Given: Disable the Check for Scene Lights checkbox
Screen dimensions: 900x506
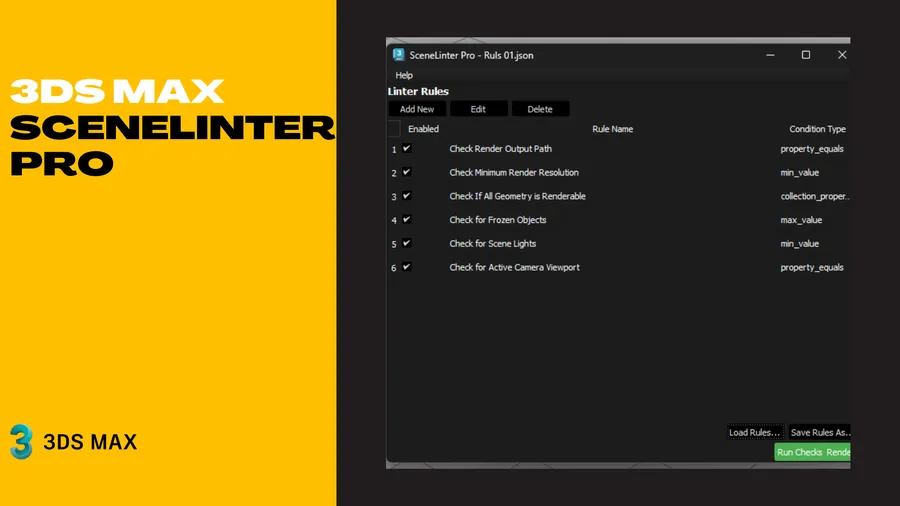Looking at the screenshot, I should click(x=407, y=244).
